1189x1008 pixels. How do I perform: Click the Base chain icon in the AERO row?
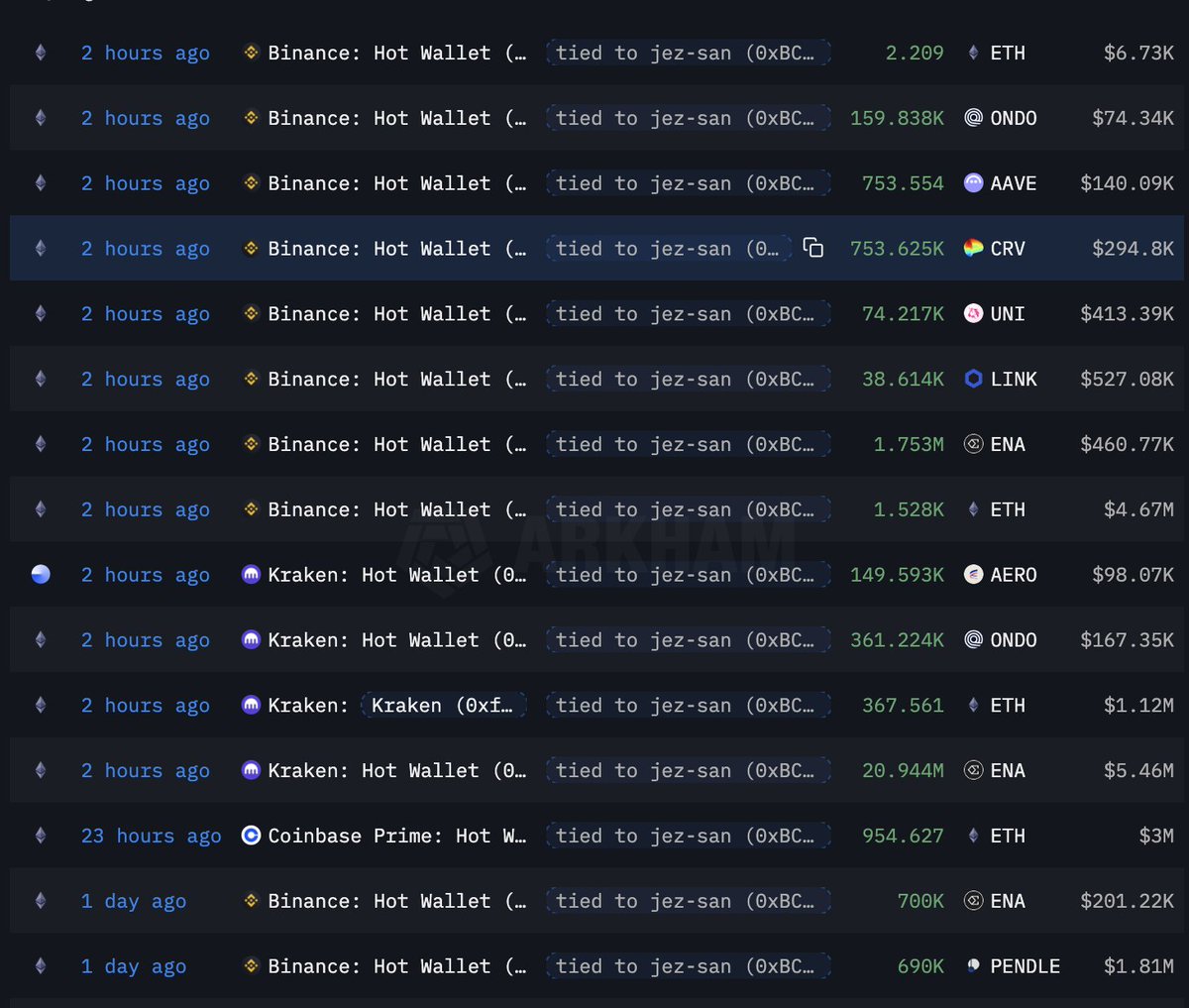[41, 575]
